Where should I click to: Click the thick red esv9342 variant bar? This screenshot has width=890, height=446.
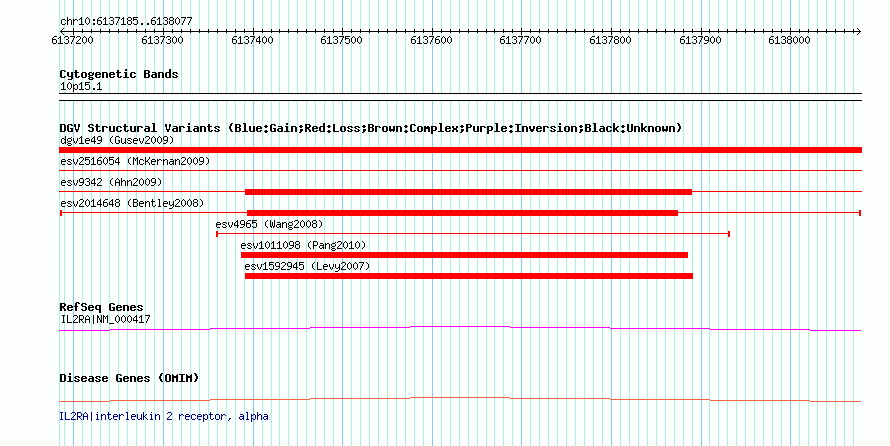[x=468, y=192]
